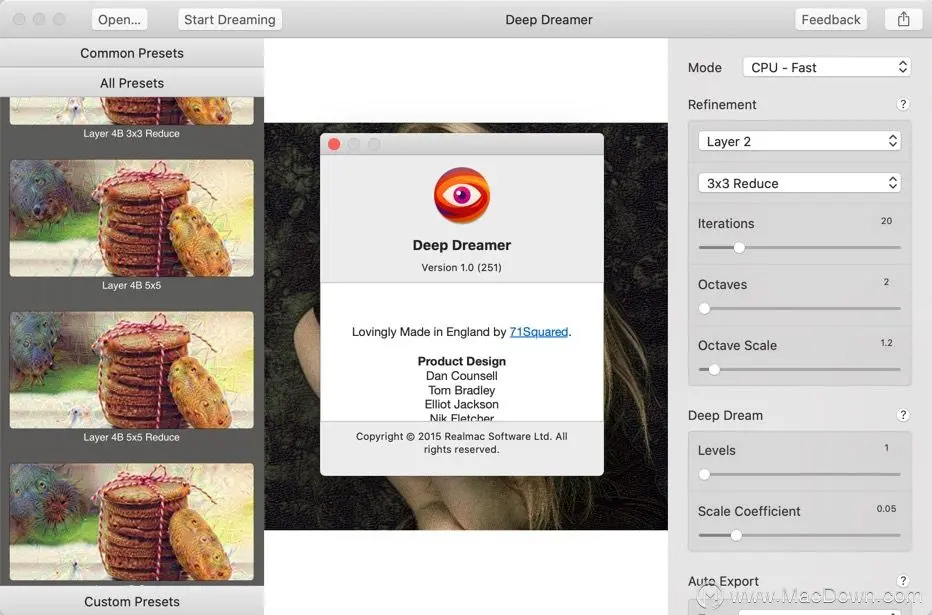Click the name Dan Counsell
Viewport: 932px width, 615px height.
coord(462,376)
